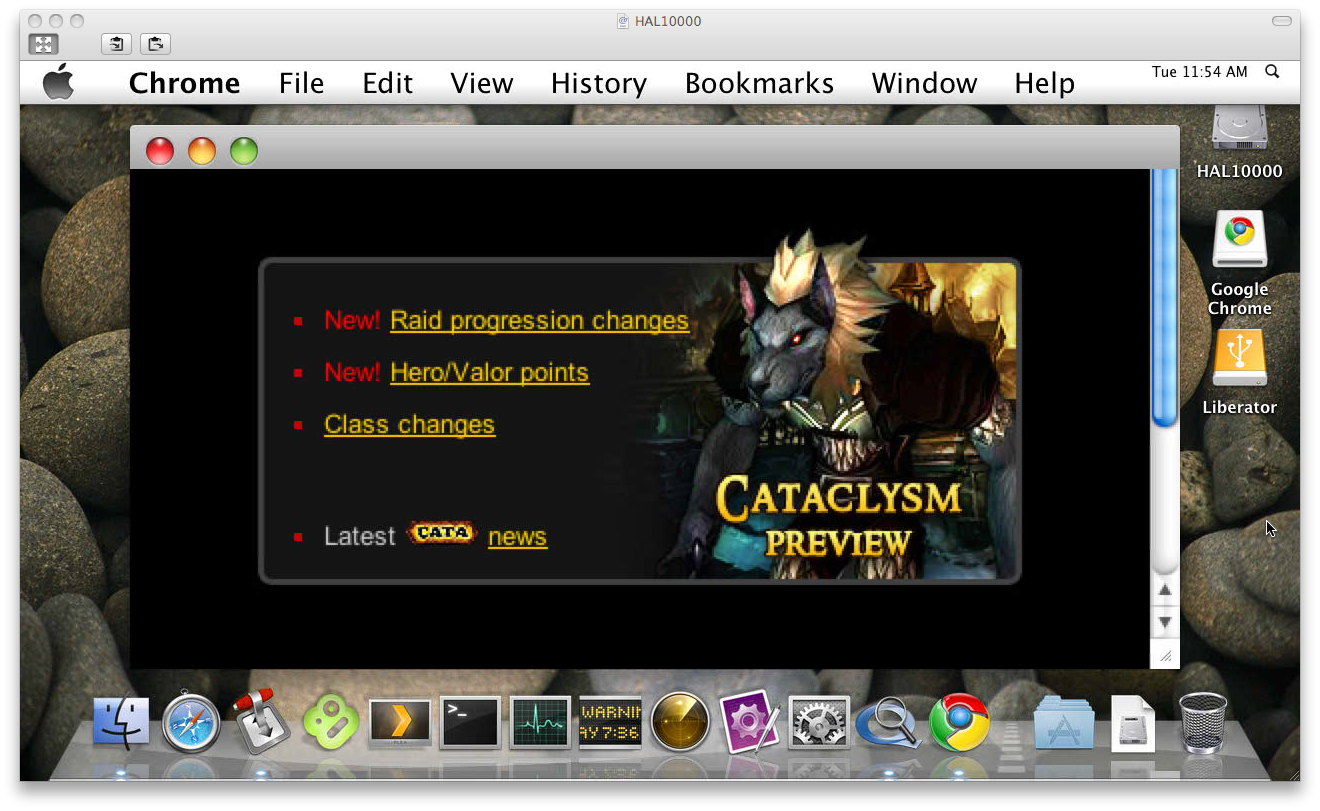The height and width of the screenshot is (811, 1320).
Task: Open System Preferences gear in dock
Action: (818, 722)
